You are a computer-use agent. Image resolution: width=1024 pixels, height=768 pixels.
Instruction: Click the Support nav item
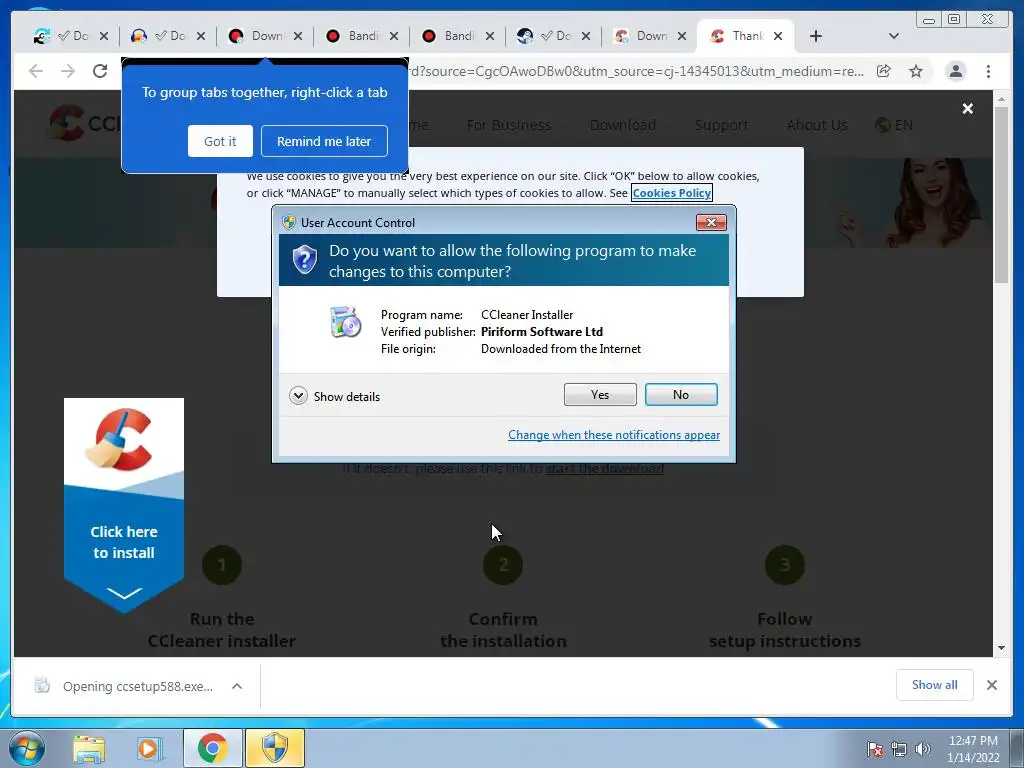click(721, 125)
